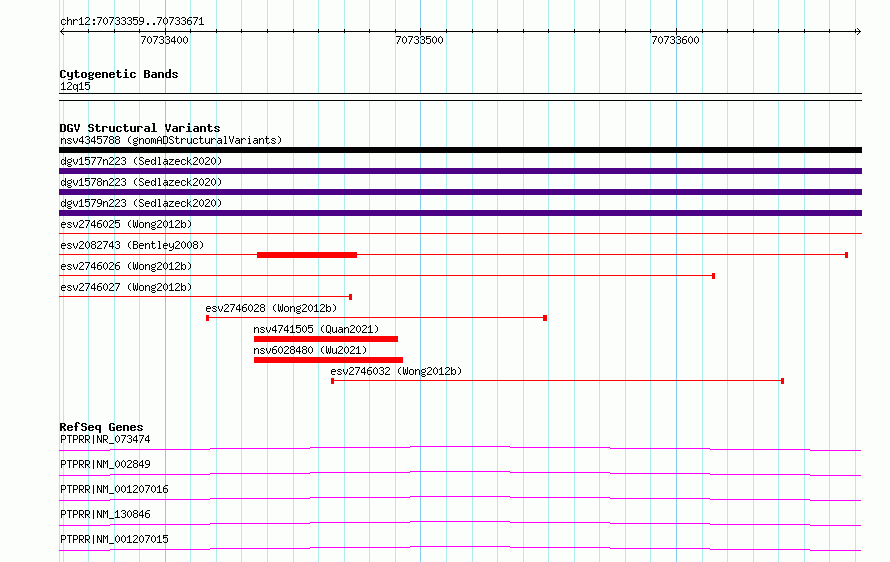The width and height of the screenshot is (890, 562).
Task: Click the red bar under nsv4741505
Action: pyautogui.click(x=326, y=339)
